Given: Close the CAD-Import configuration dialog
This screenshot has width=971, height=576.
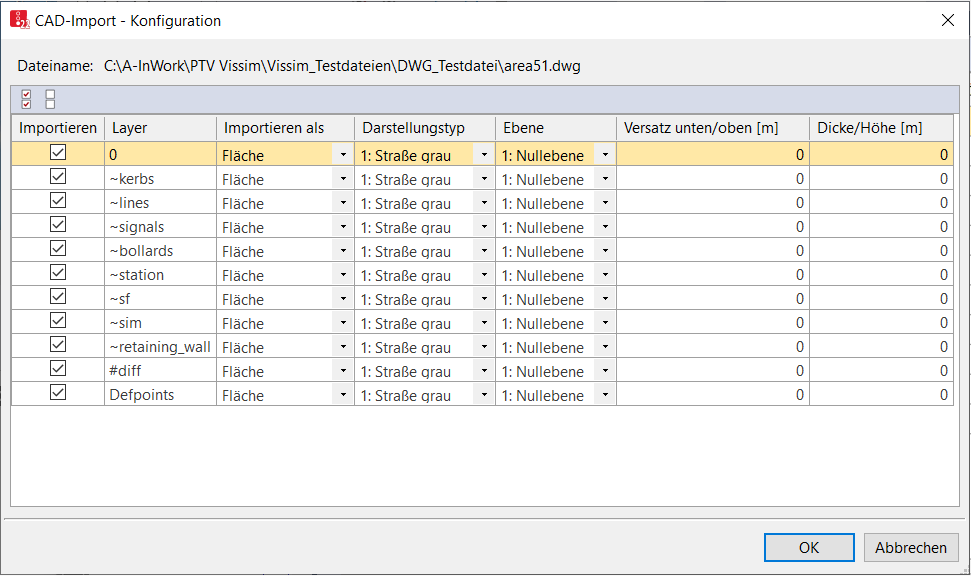Looking at the screenshot, I should [x=947, y=20].
